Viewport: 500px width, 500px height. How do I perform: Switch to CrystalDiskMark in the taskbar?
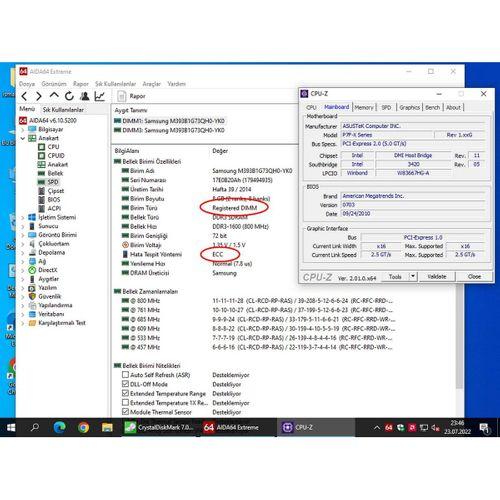(x=159, y=427)
